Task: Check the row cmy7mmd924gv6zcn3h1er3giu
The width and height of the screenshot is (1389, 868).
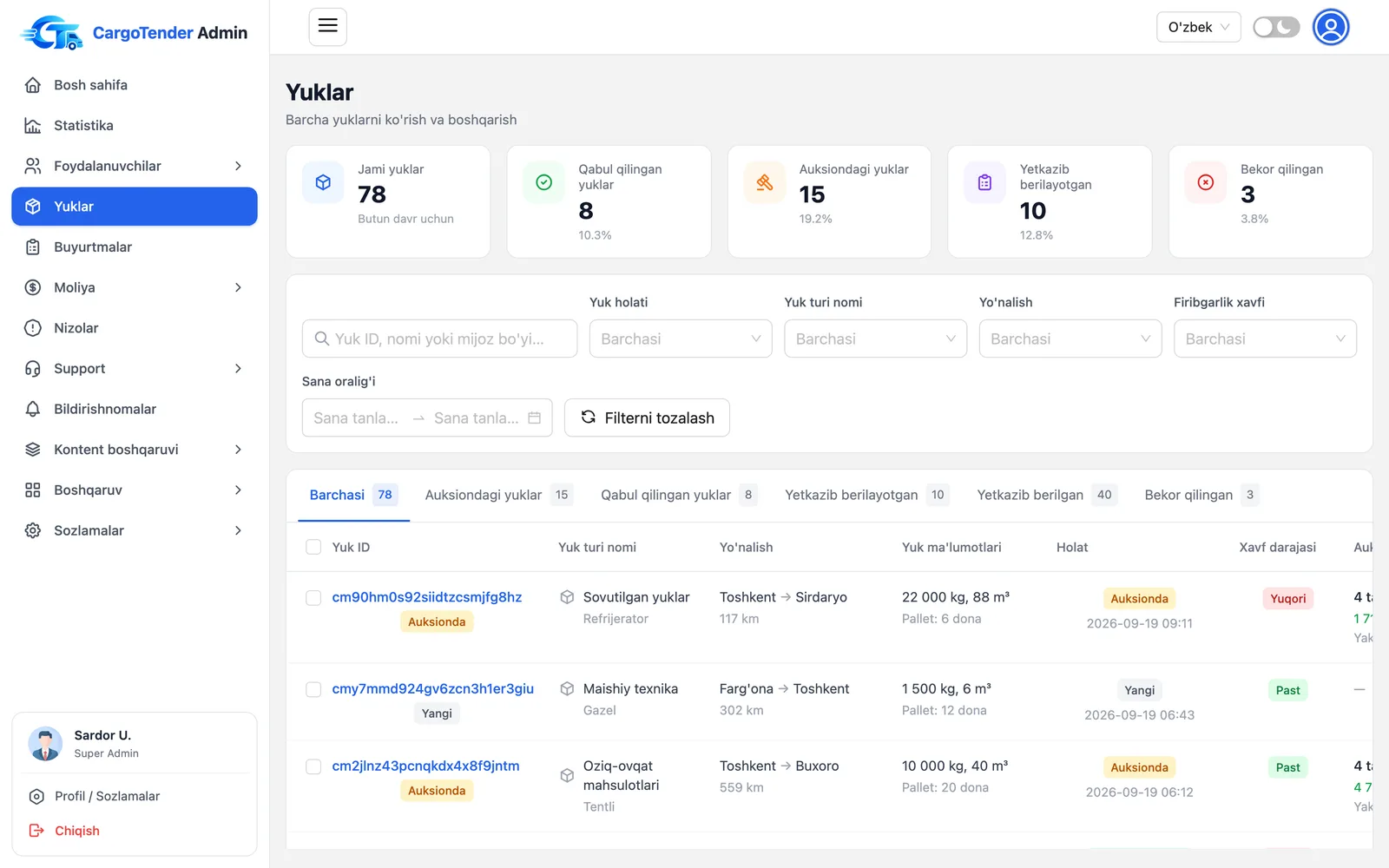Action: coord(313,689)
